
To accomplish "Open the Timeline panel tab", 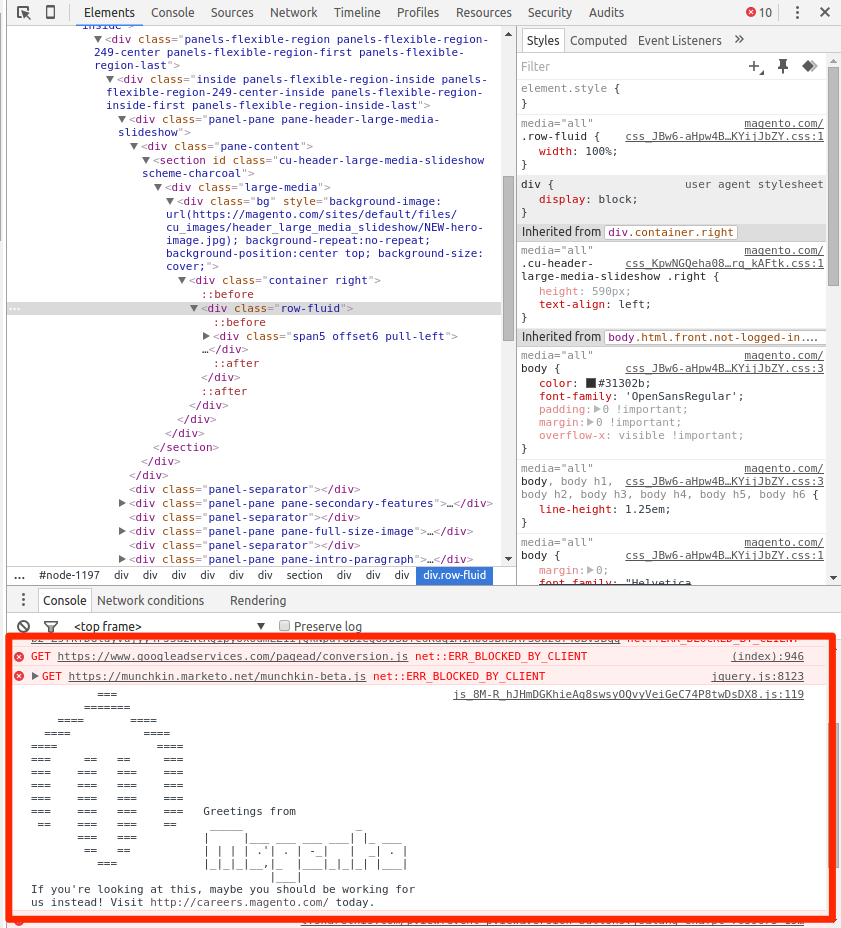I will coord(357,12).
